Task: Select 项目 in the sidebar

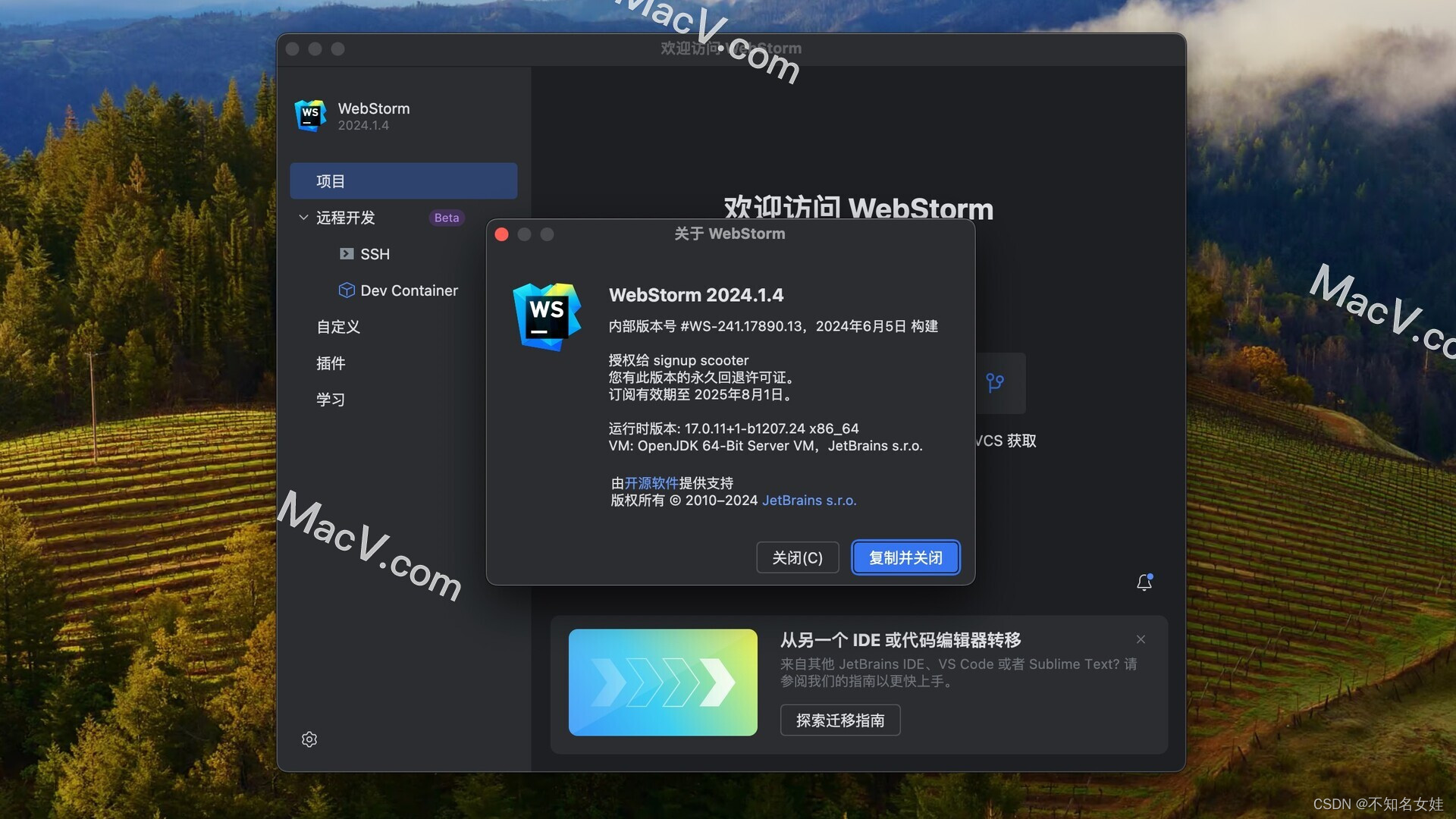Action: tap(403, 180)
